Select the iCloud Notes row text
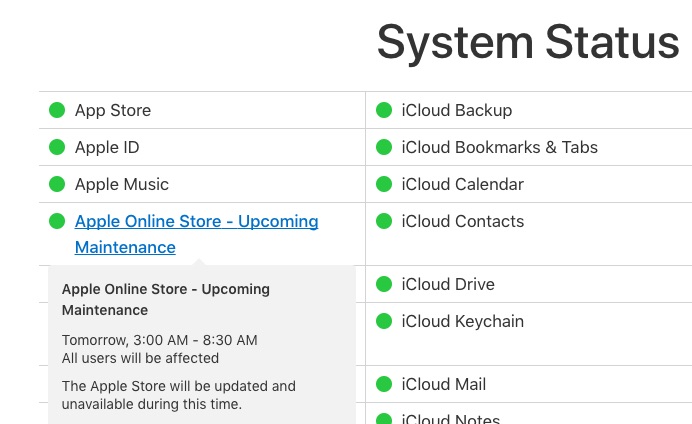This screenshot has height=424, width=692. (x=451, y=418)
